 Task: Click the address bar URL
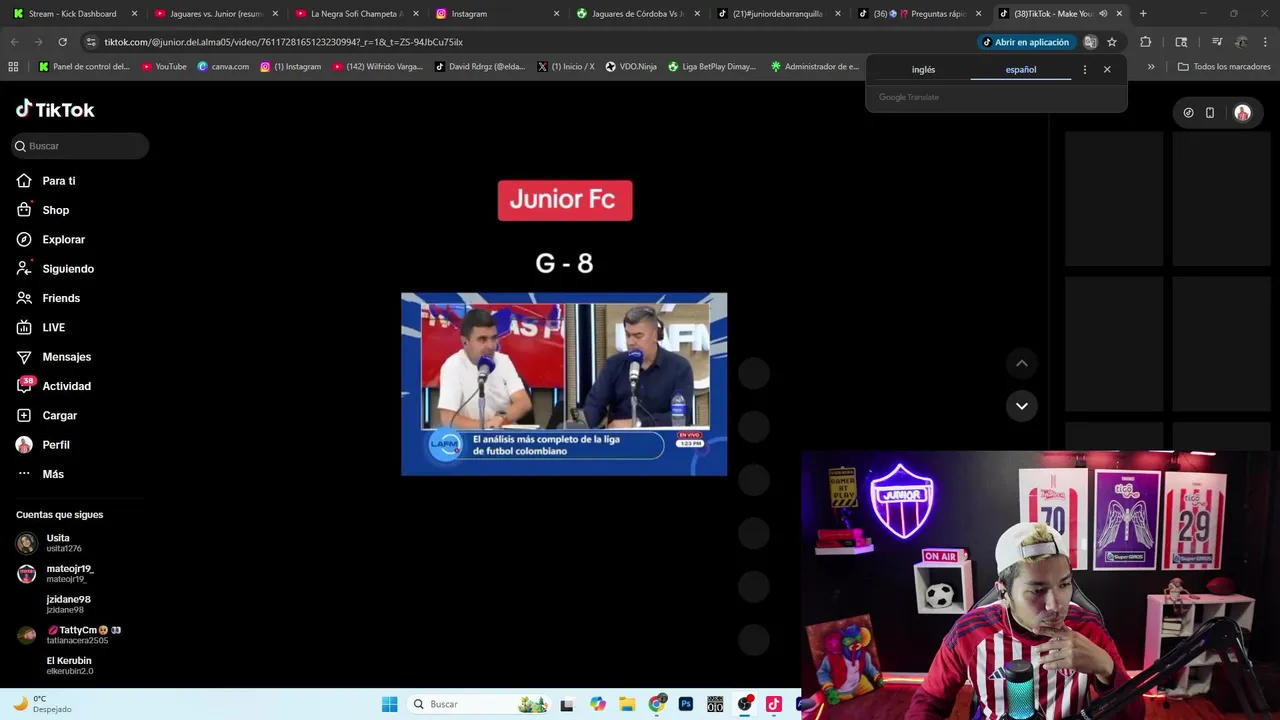(x=283, y=42)
